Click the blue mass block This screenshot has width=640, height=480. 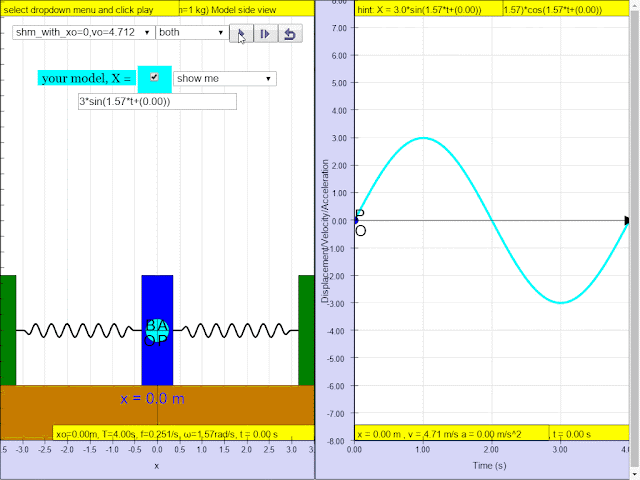157,330
